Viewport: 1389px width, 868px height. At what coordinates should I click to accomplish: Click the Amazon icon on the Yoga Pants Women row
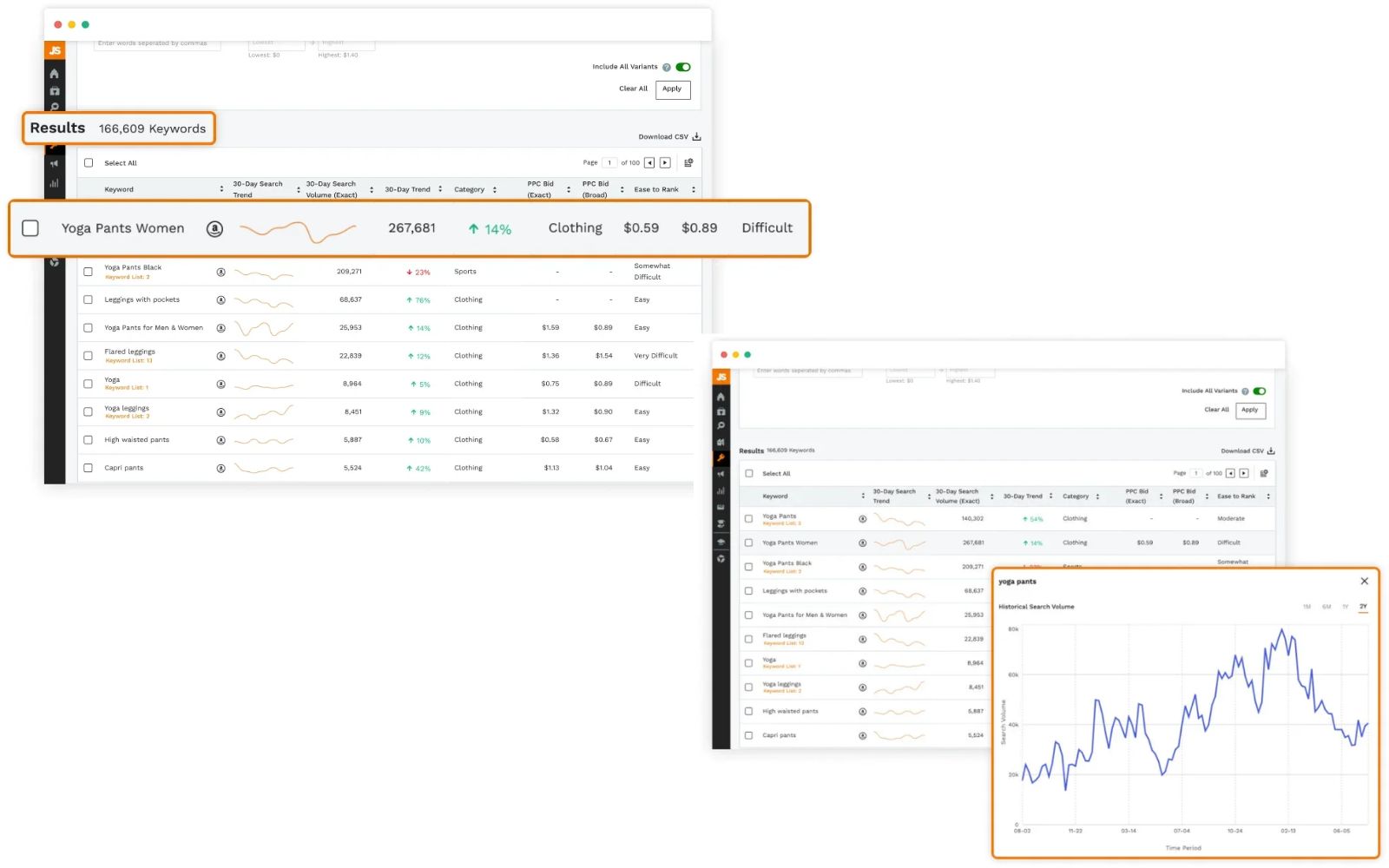pyautogui.click(x=214, y=228)
